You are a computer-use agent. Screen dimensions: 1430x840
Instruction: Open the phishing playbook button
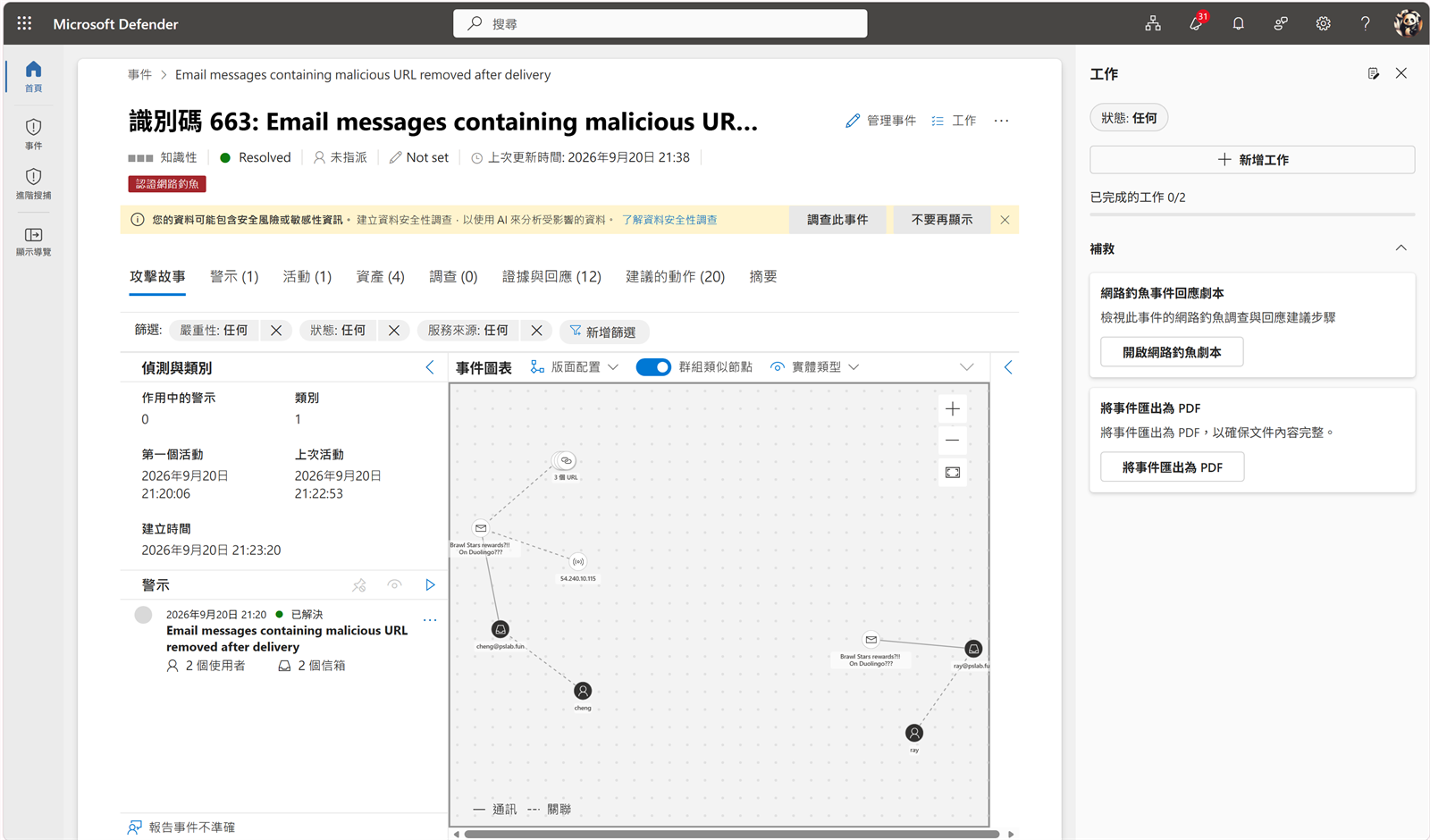click(x=1172, y=352)
